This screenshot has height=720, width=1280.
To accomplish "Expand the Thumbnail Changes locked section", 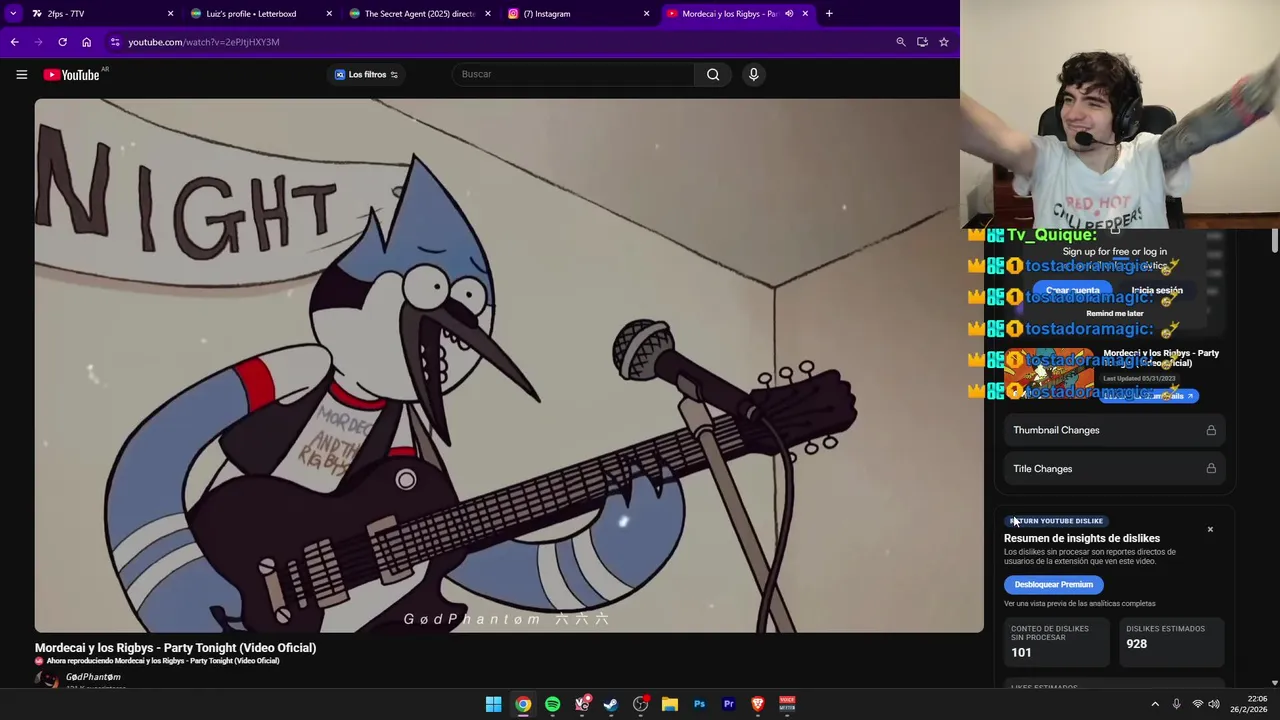I will [x=1115, y=430].
